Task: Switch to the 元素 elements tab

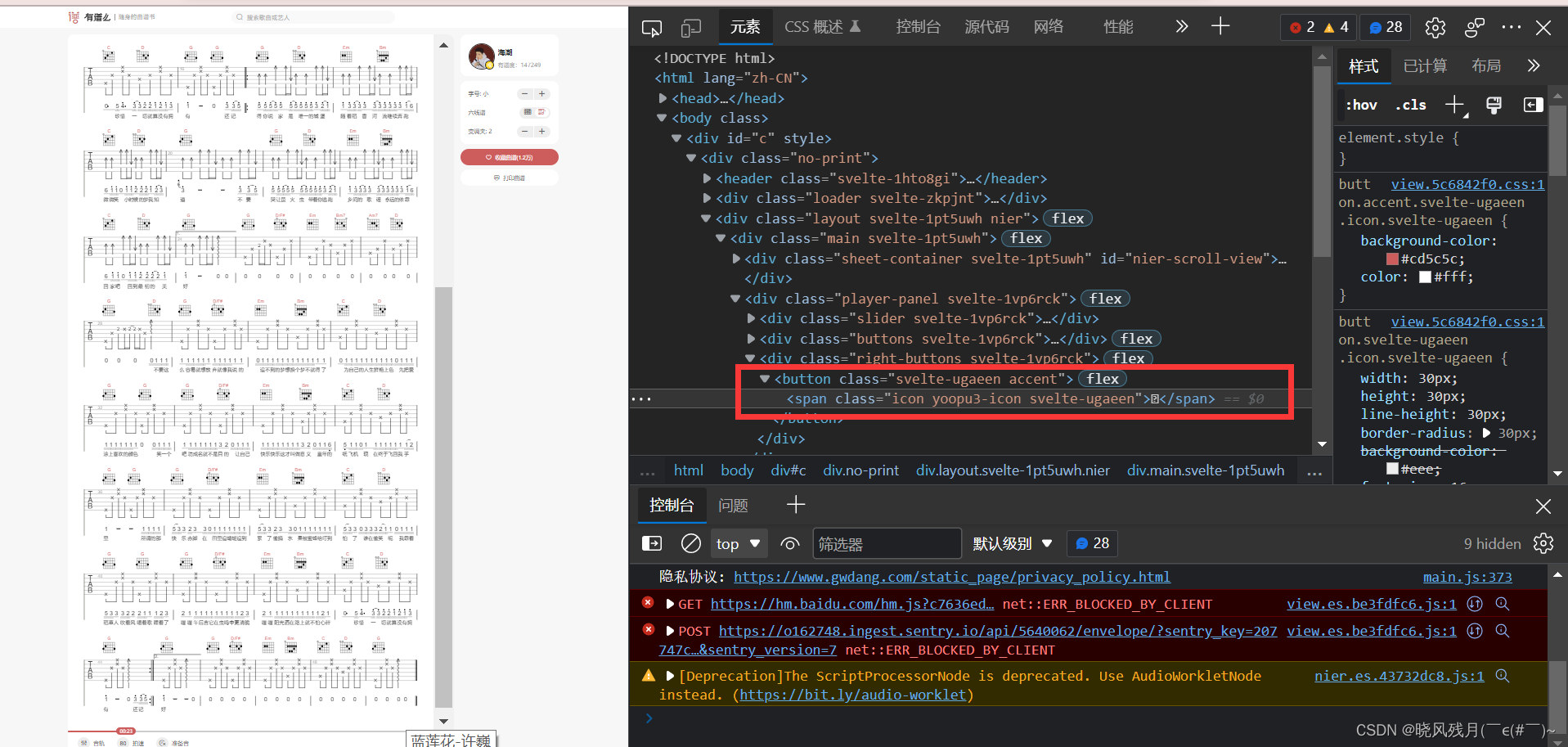Action: pyautogui.click(x=744, y=27)
